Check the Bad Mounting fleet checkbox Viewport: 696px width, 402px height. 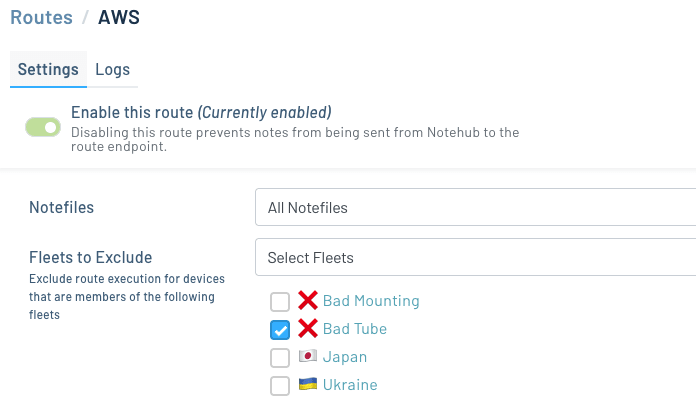coord(280,302)
